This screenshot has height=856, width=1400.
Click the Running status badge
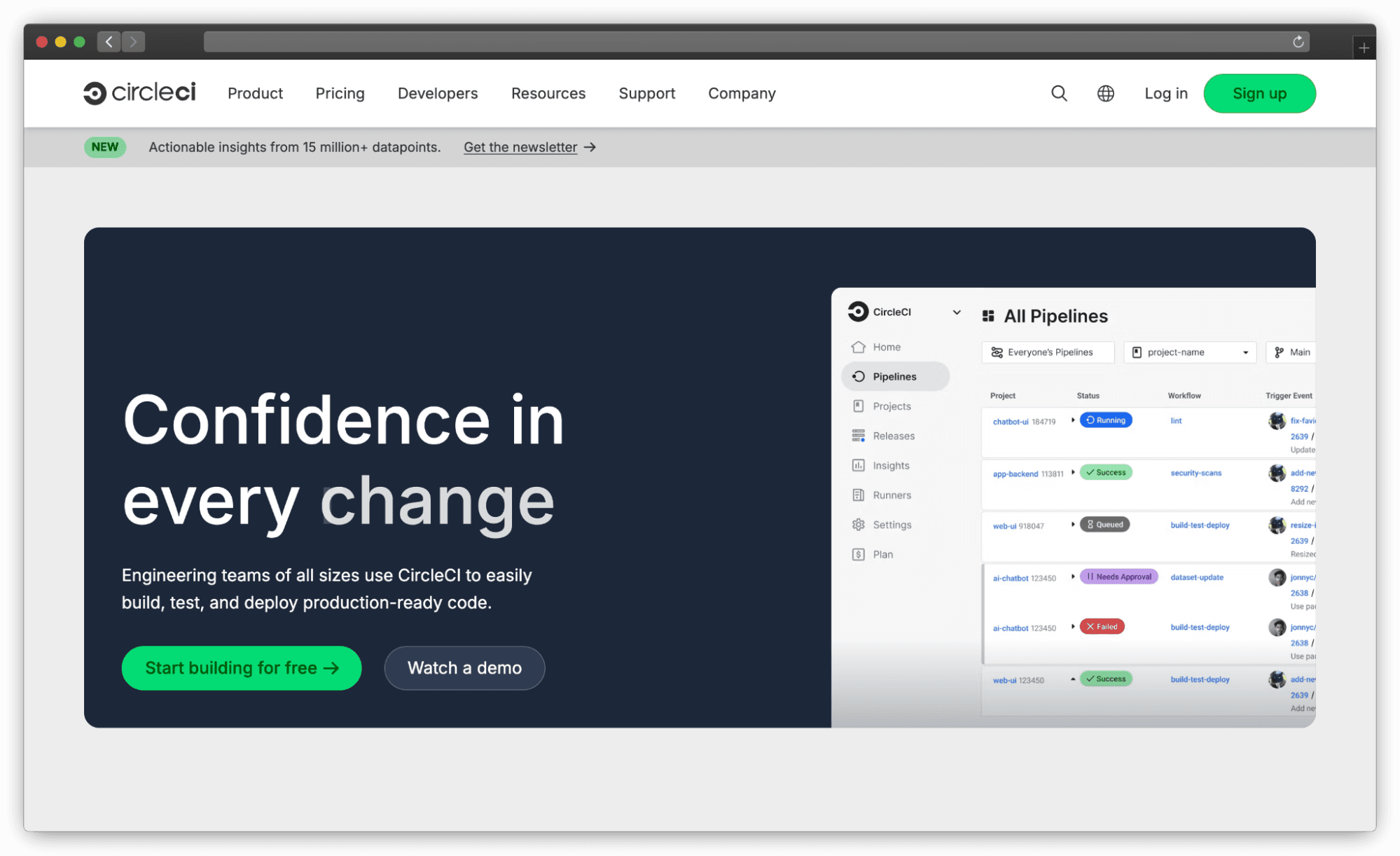(x=1106, y=420)
